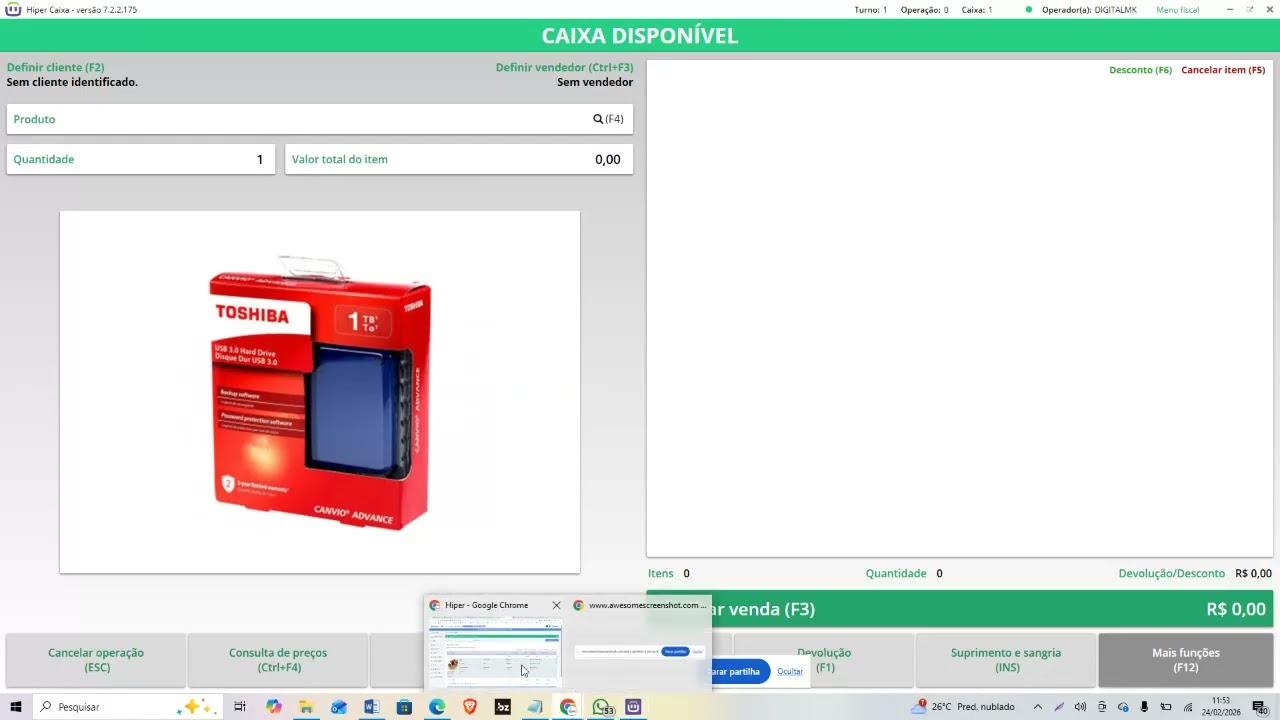Image resolution: width=1280 pixels, height=720 pixels.
Task: Show hidden tray icons chevron
Action: pyautogui.click(x=1036, y=707)
